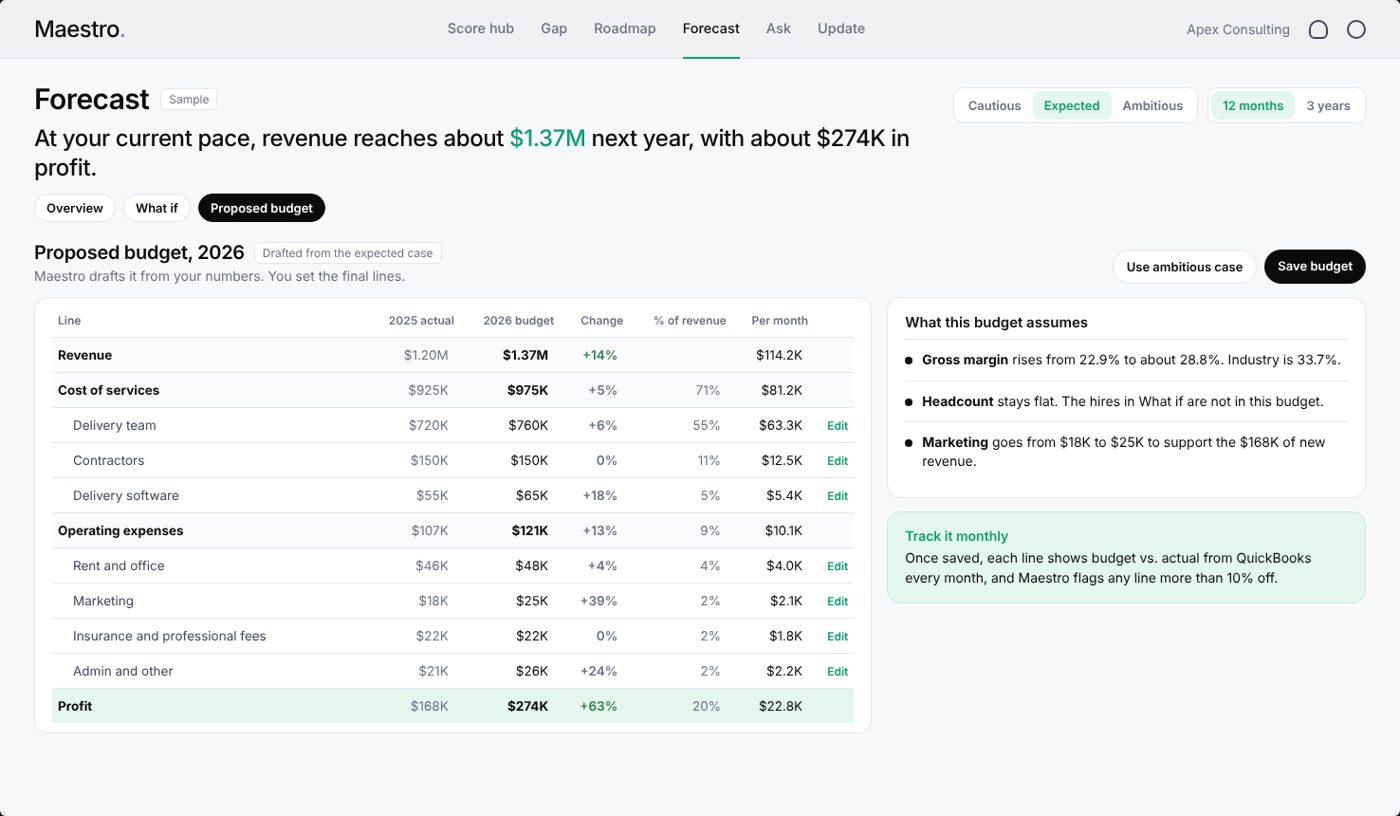Switch forecast scenario to Cautious
The image size is (1400, 816).
click(994, 106)
